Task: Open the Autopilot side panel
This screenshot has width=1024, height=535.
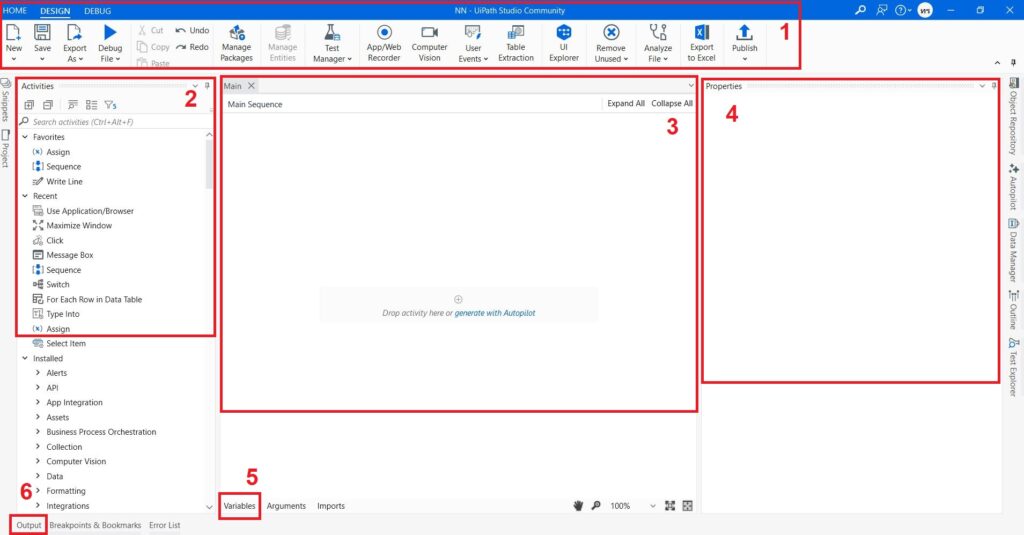Action: coord(1014,186)
